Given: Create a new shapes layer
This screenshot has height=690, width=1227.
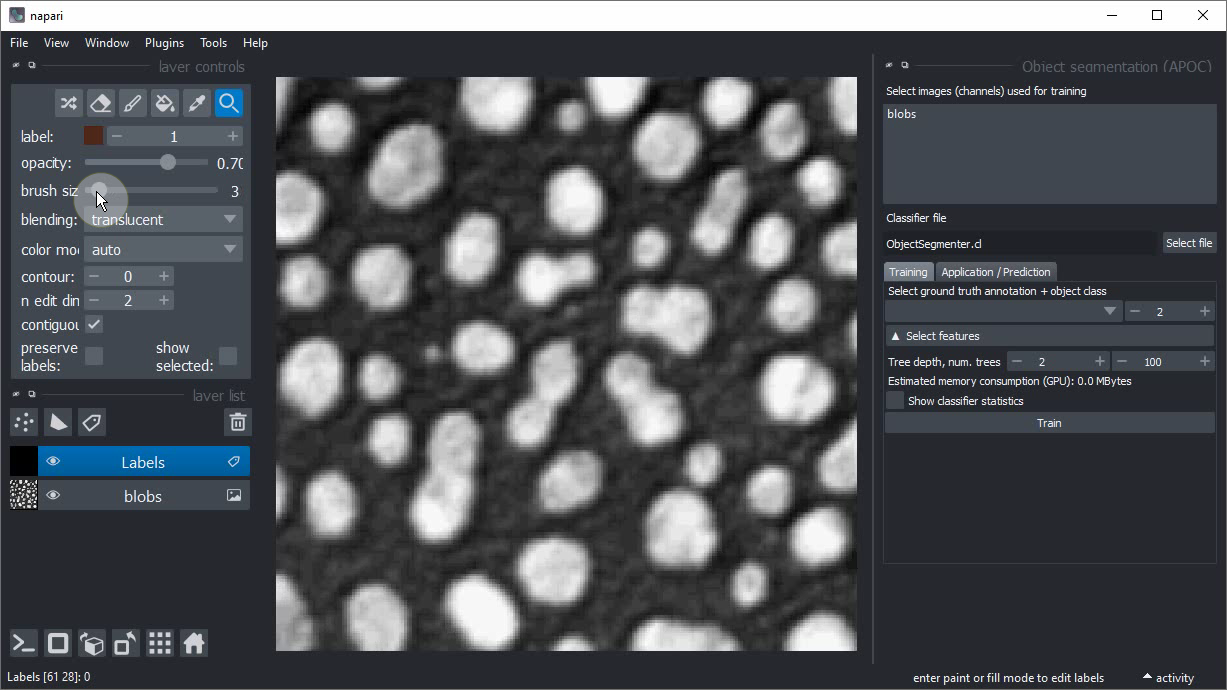Looking at the screenshot, I should click(x=58, y=422).
